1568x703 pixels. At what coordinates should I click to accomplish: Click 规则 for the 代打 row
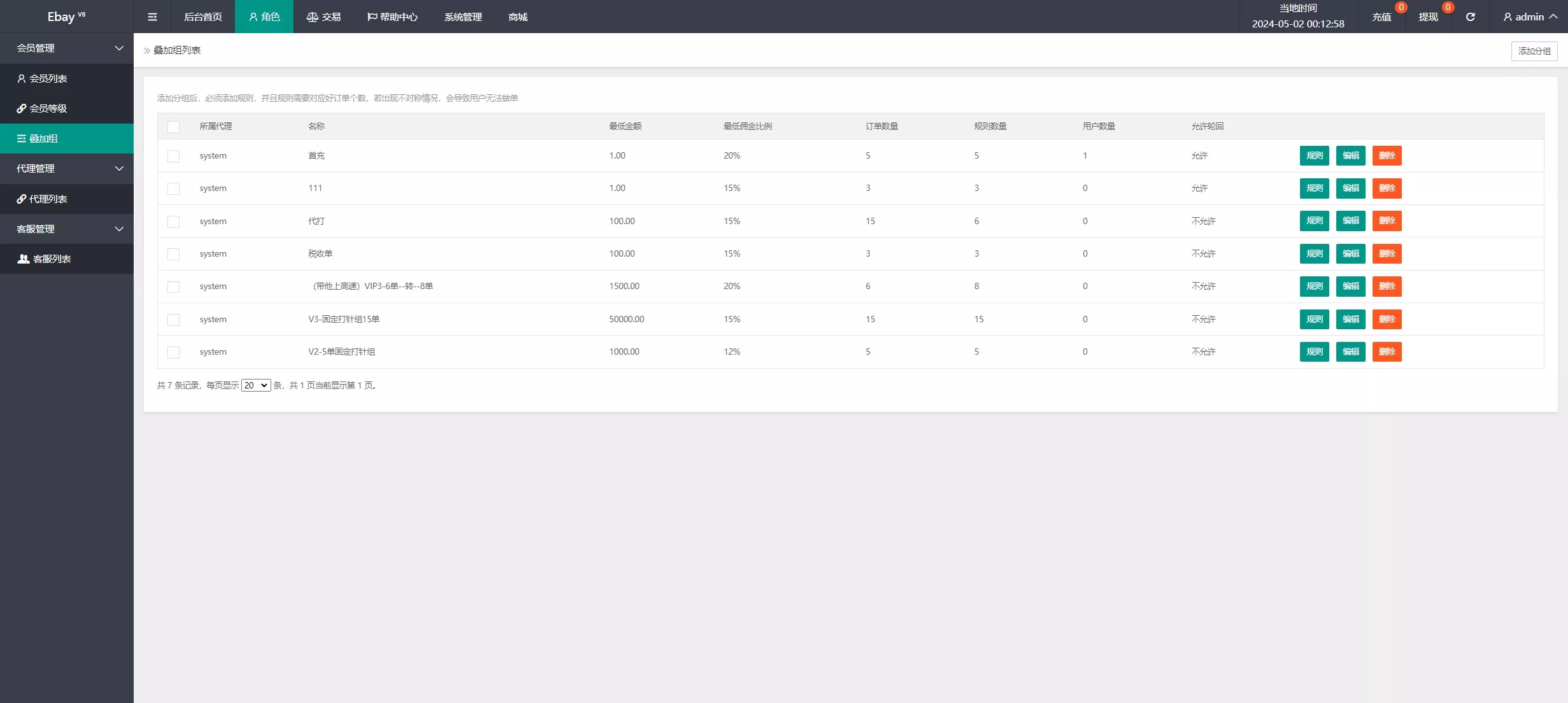tap(1314, 221)
